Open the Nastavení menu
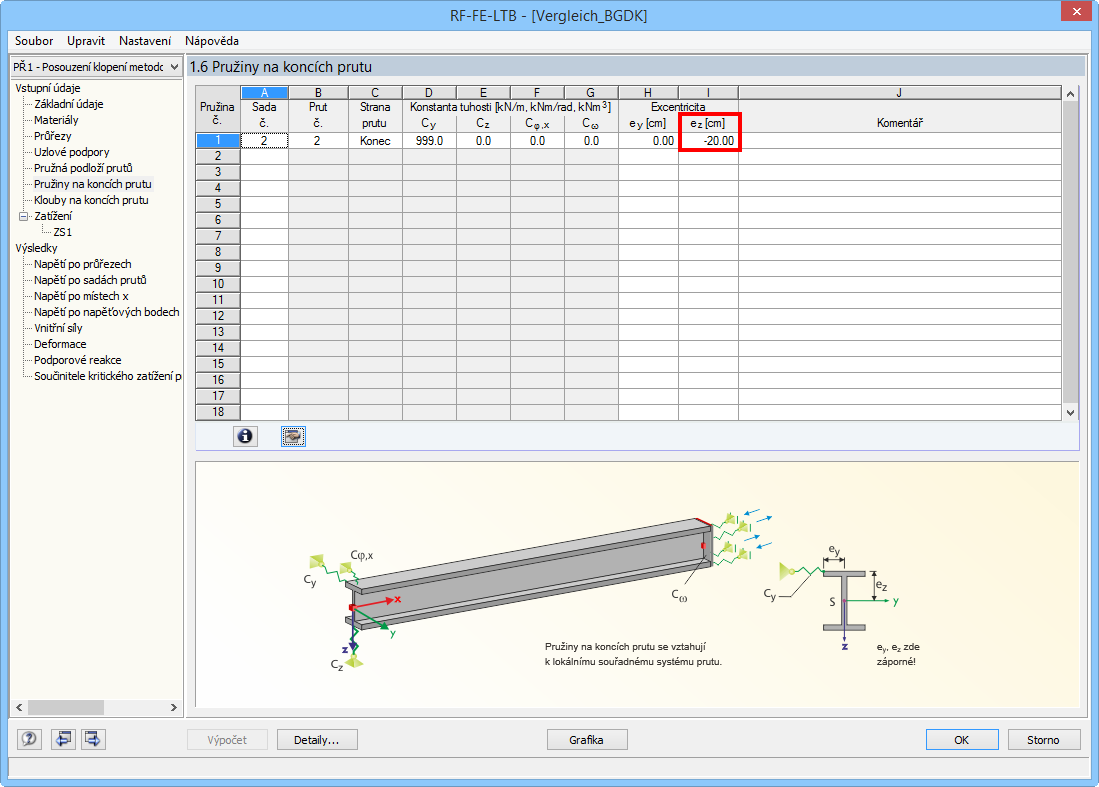The height and width of the screenshot is (787, 1099). (144, 41)
